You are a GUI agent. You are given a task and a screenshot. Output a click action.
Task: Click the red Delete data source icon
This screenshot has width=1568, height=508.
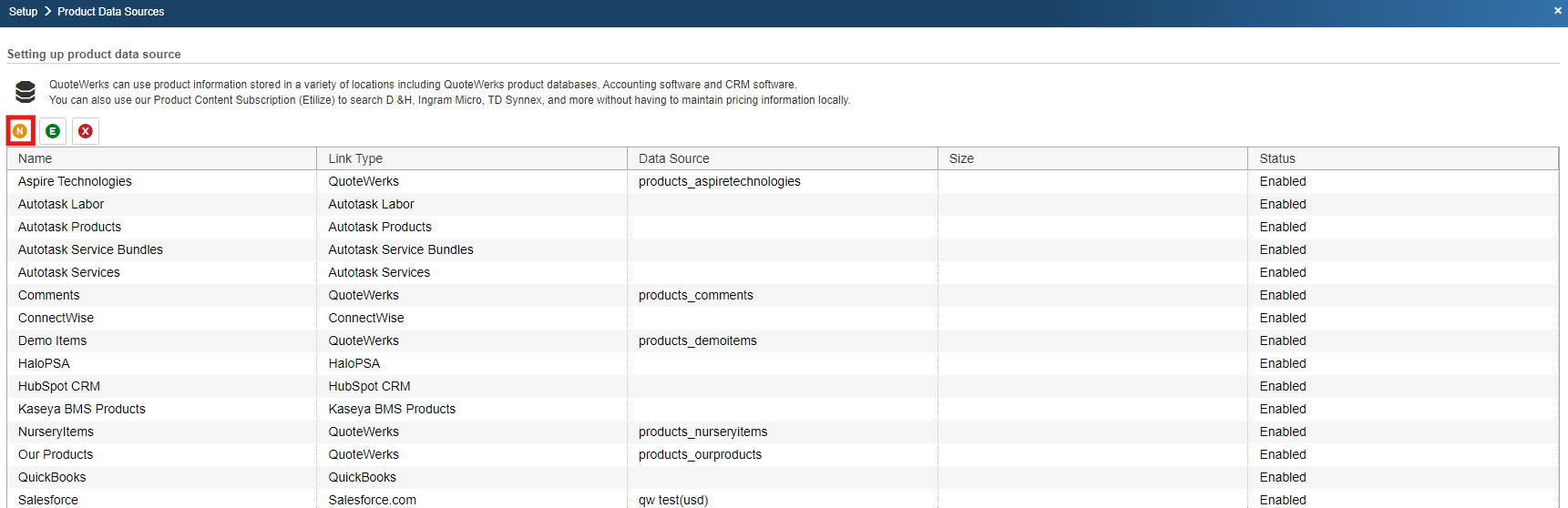tap(86, 131)
